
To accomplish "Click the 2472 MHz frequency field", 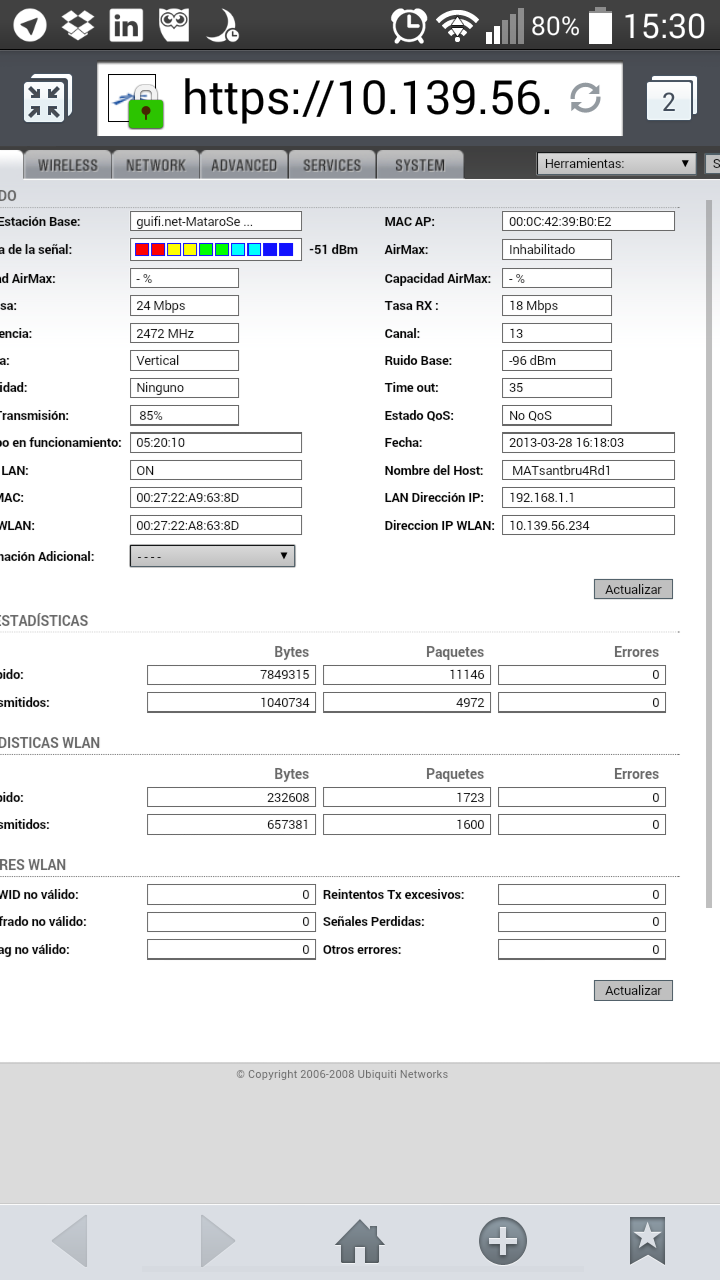I will pyautogui.click(x=184, y=333).
